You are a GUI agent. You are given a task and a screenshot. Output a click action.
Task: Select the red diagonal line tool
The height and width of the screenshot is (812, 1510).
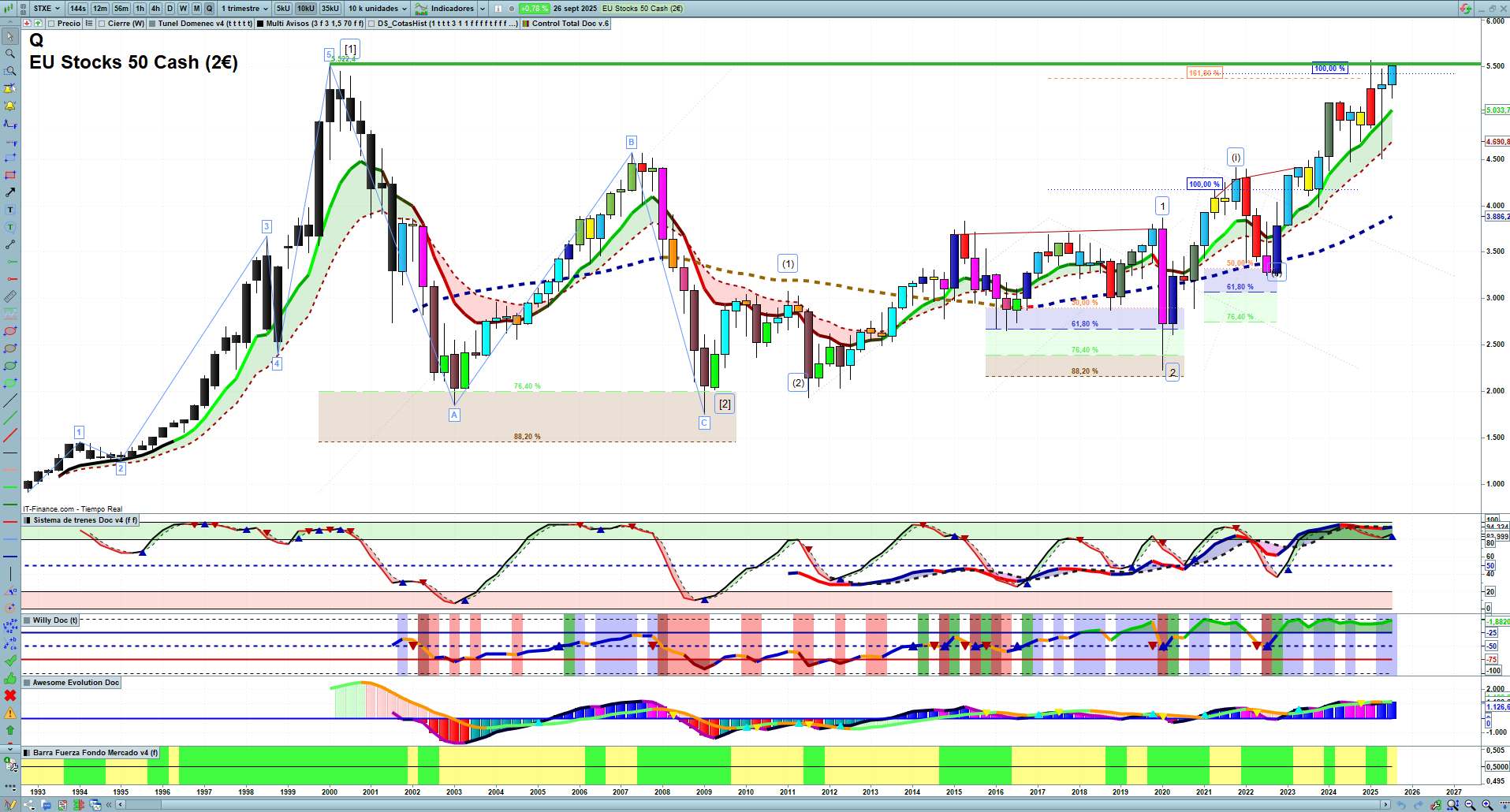(x=10, y=435)
